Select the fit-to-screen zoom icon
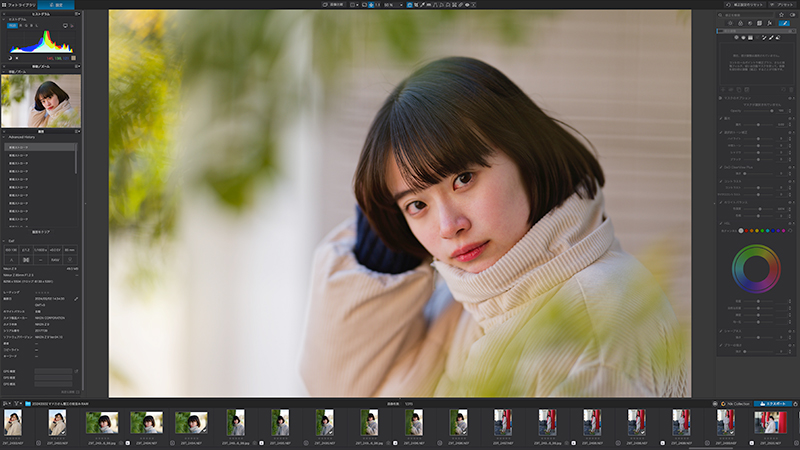 coord(371,5)
